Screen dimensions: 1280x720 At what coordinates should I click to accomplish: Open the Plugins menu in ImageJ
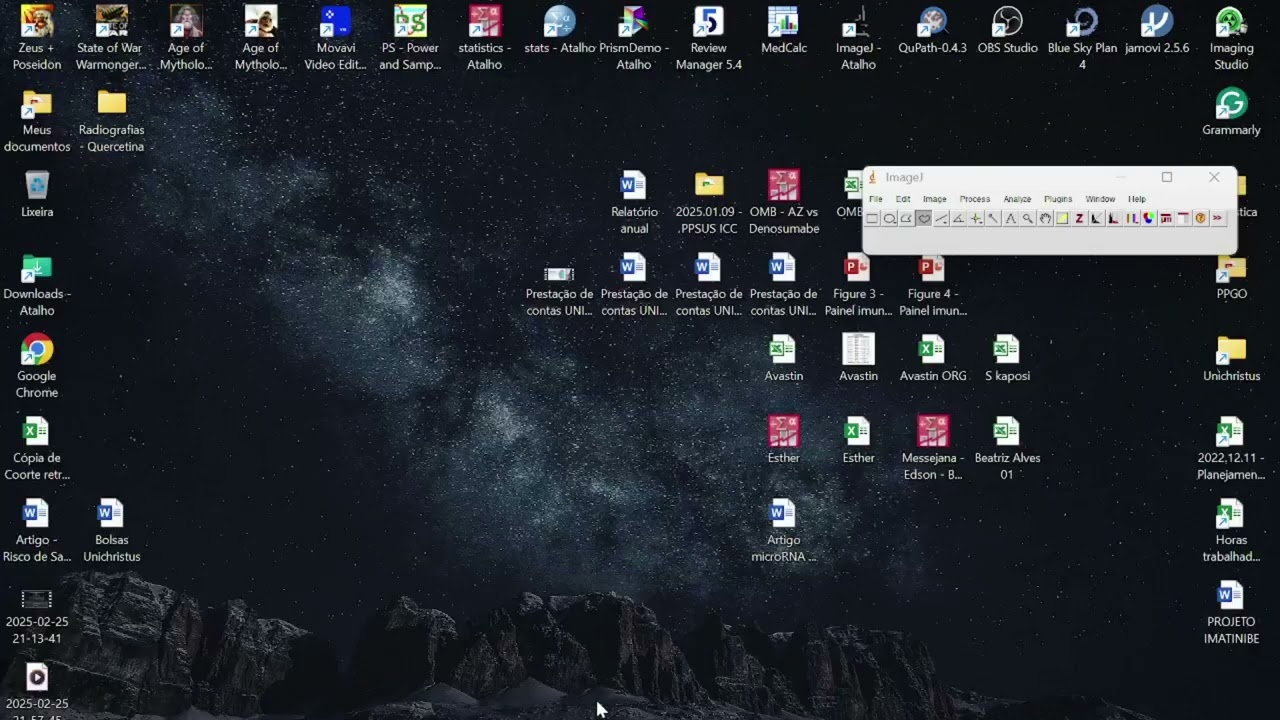tap(1058, 199)
